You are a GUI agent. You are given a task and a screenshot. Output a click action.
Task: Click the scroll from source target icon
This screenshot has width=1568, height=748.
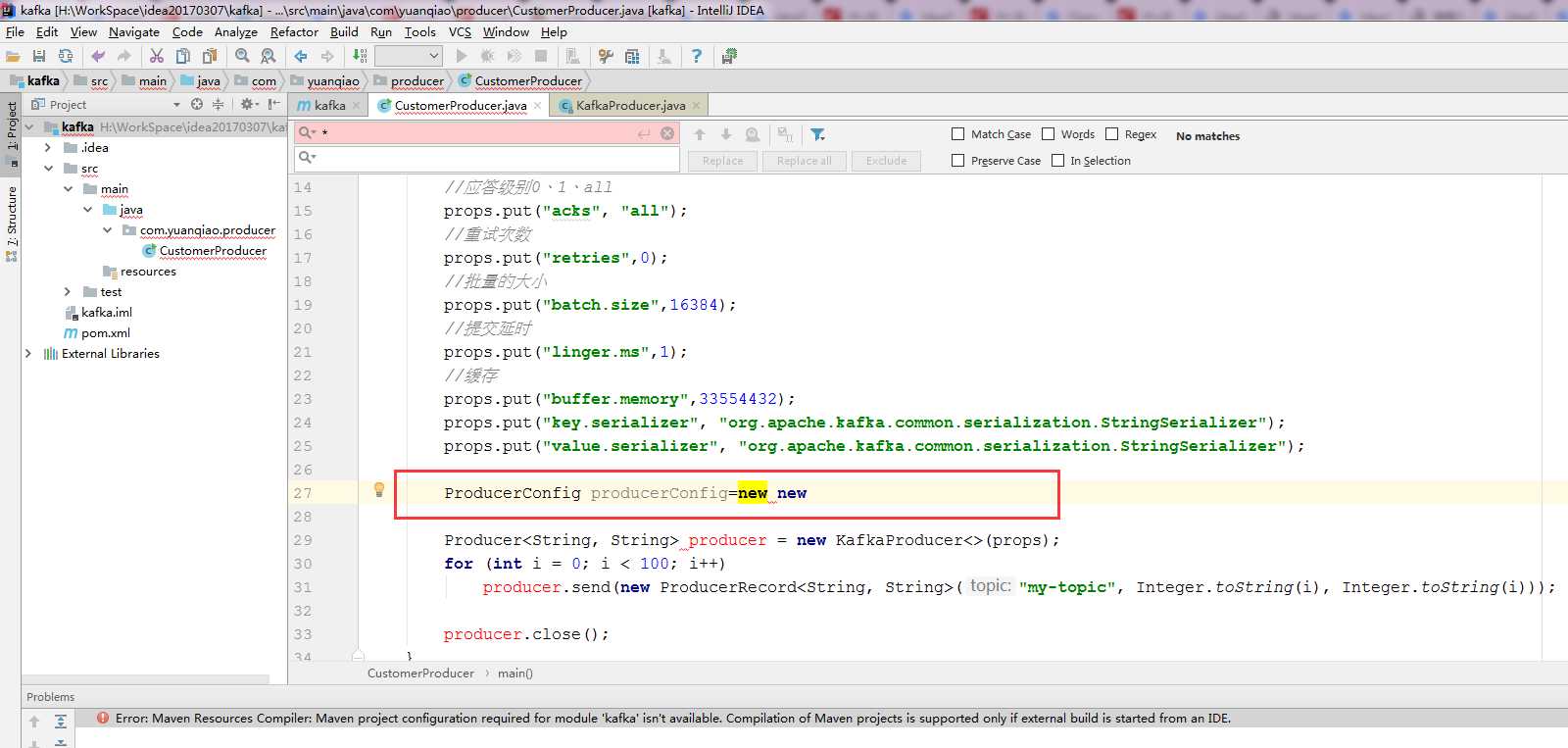point(197,104)
